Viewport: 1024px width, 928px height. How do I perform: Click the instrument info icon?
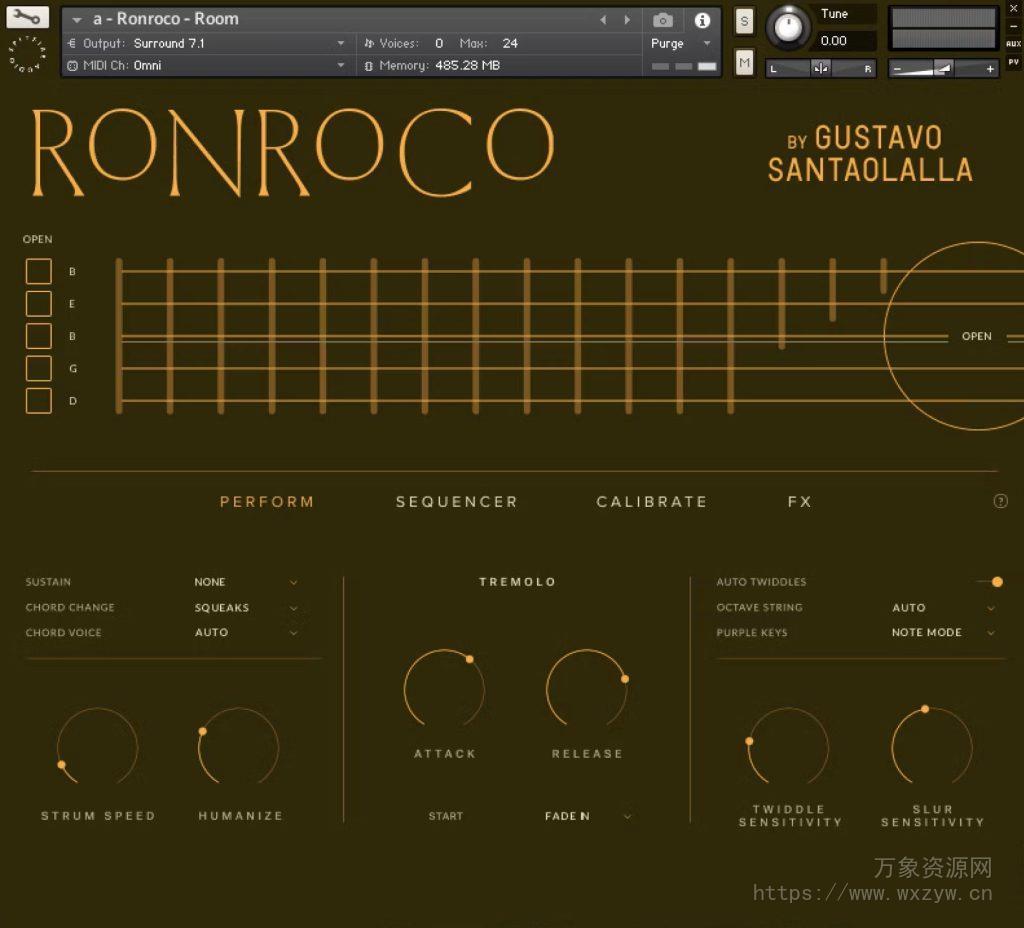tap(702, 18)
